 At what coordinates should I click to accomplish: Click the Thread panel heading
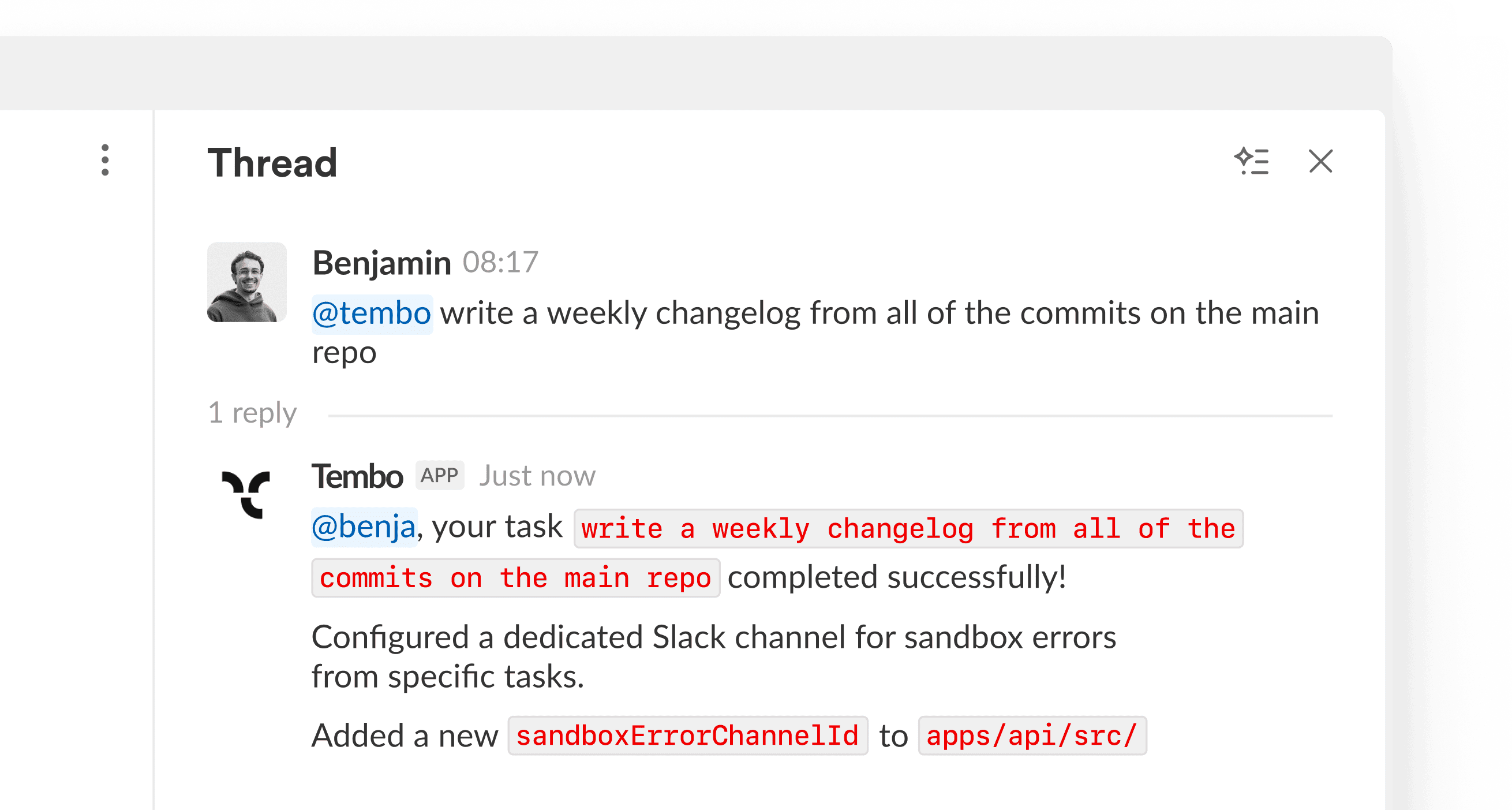point(272,163)
